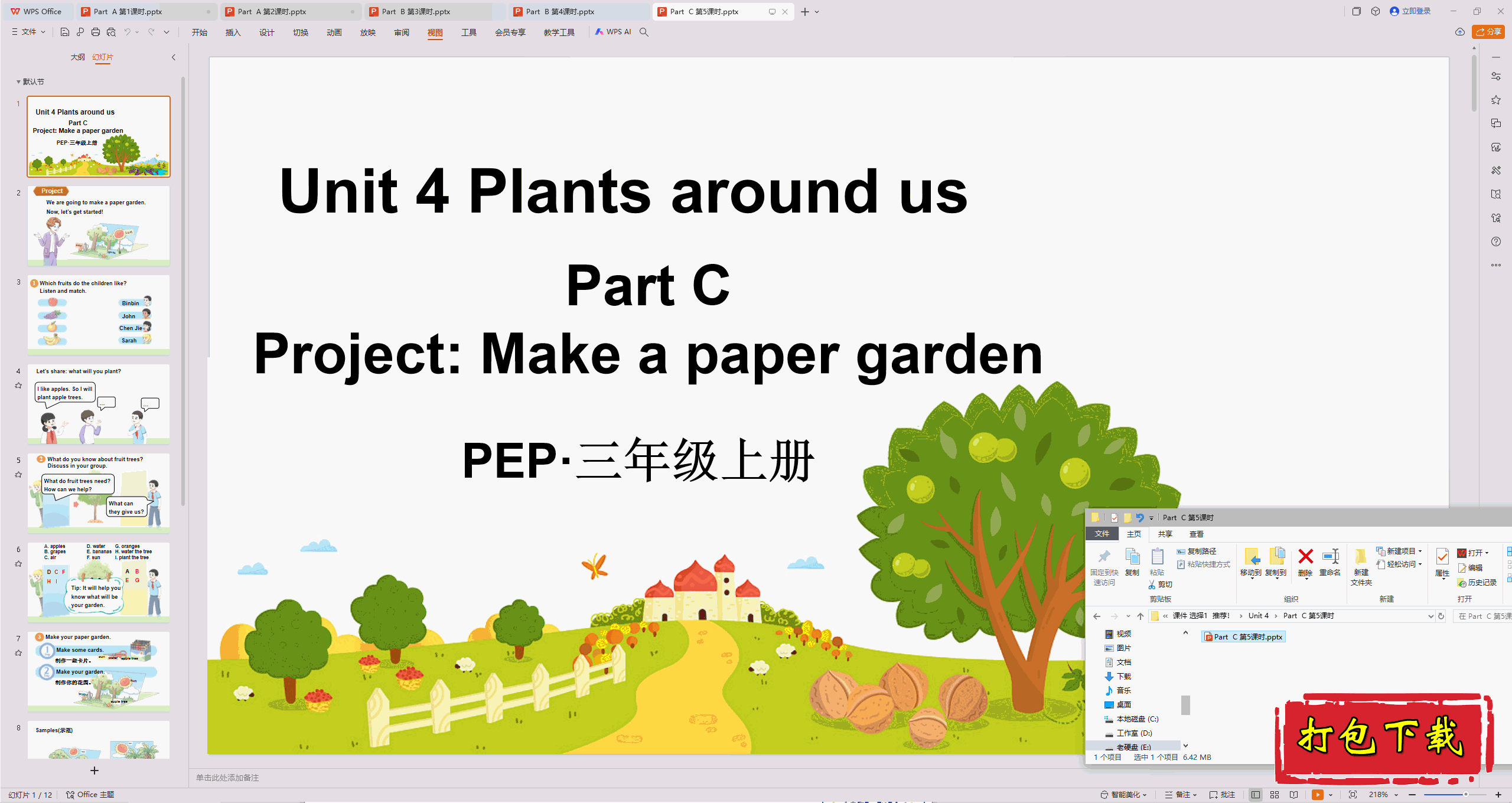Open dropdown beside new tab plus
This screenshot has height=803, width=1512.
817,12
